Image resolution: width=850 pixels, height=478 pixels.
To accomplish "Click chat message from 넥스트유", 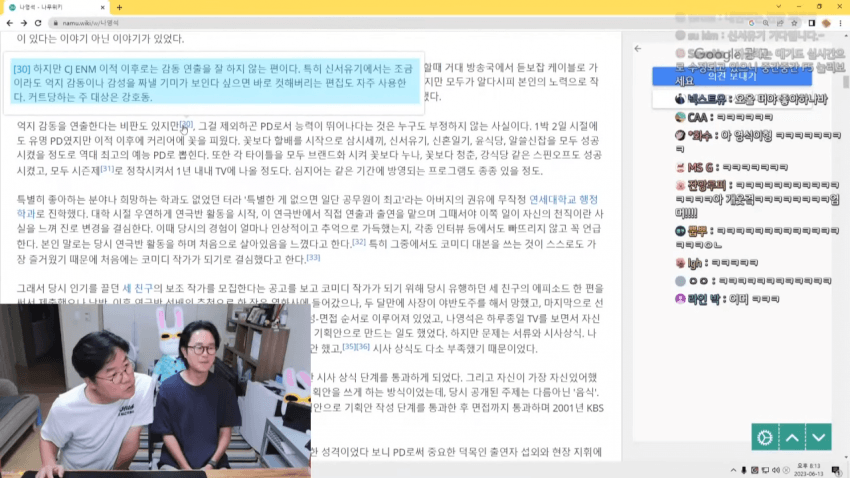I will tap(751, 99).
